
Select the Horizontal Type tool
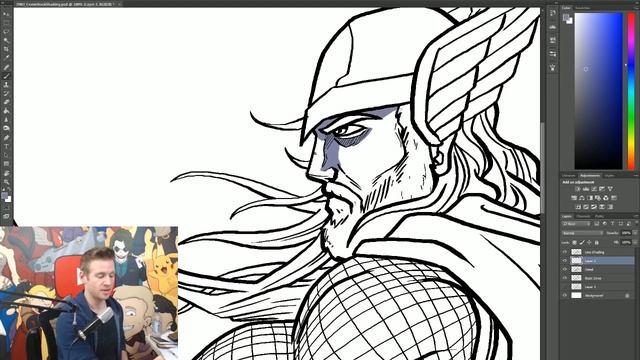7,146
